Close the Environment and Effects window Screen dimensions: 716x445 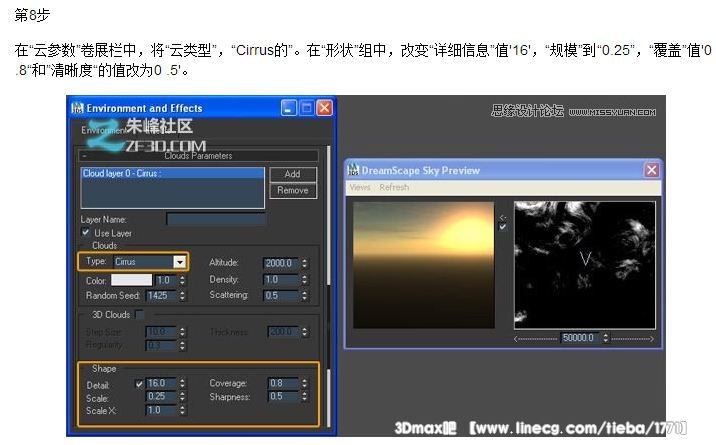[324, 108]
